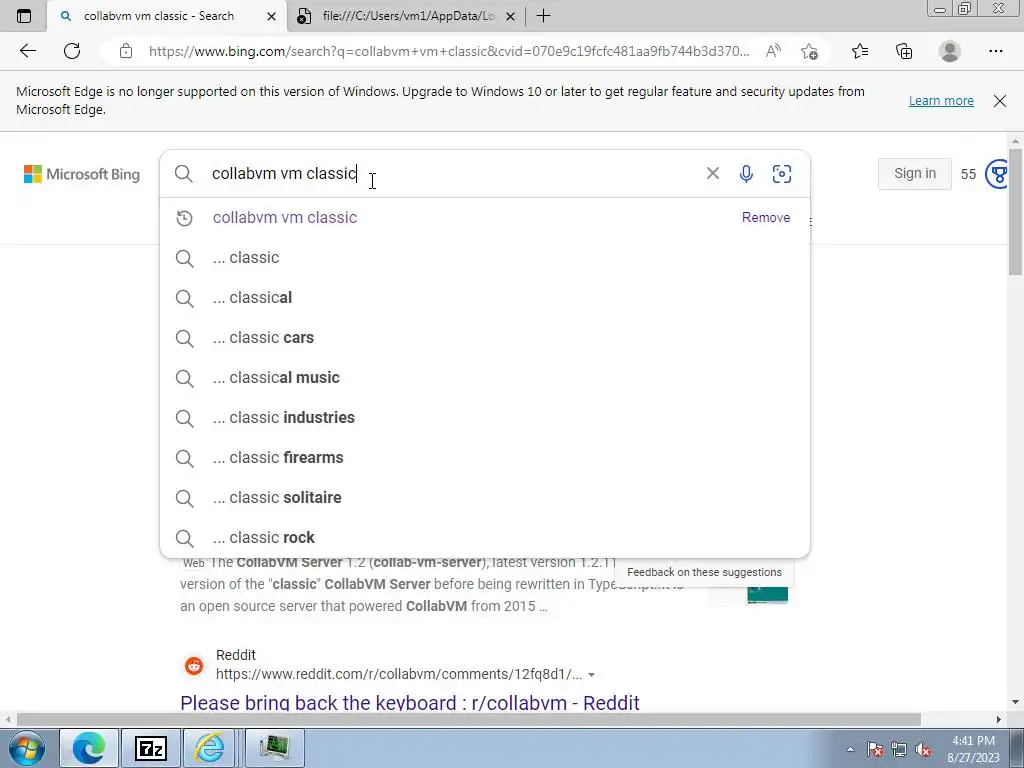
Task: Open Edge Settings and more menu
Action: point(995,51)
